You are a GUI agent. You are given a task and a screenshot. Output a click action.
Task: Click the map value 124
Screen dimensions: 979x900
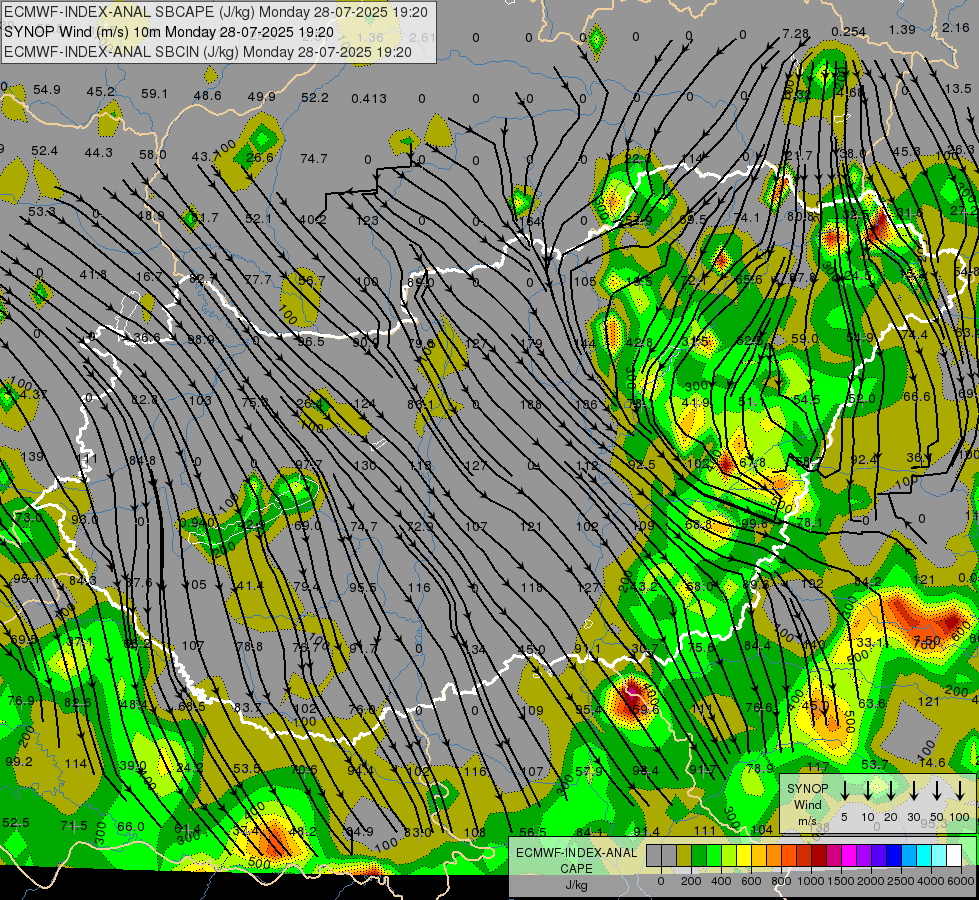point(365,403)
